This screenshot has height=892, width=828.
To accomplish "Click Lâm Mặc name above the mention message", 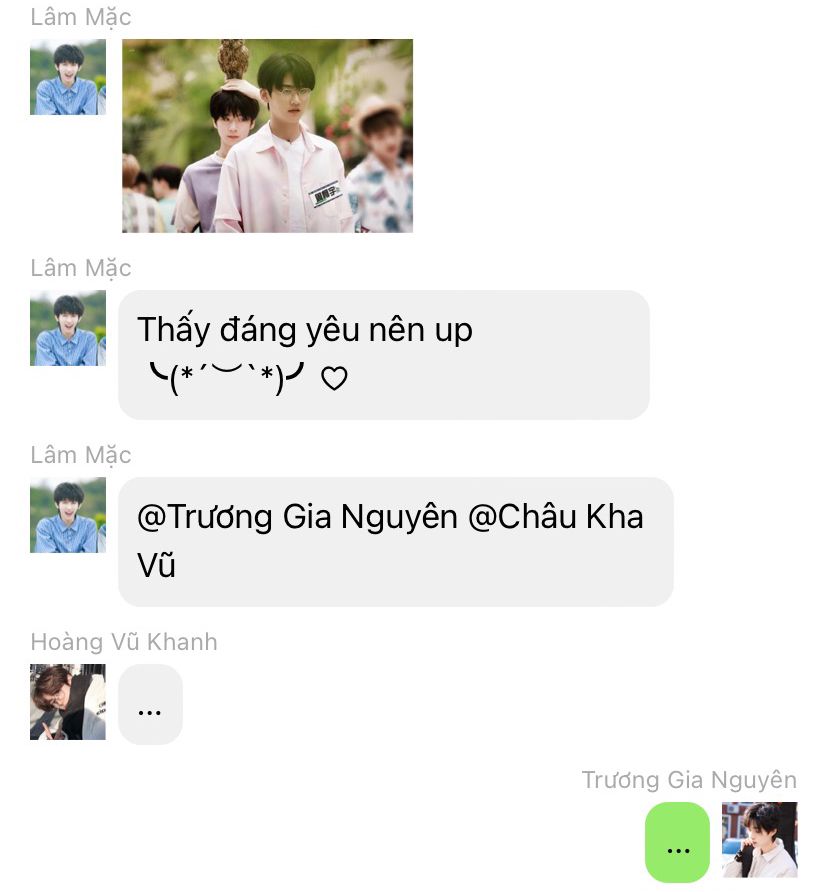I will [81, 455].
